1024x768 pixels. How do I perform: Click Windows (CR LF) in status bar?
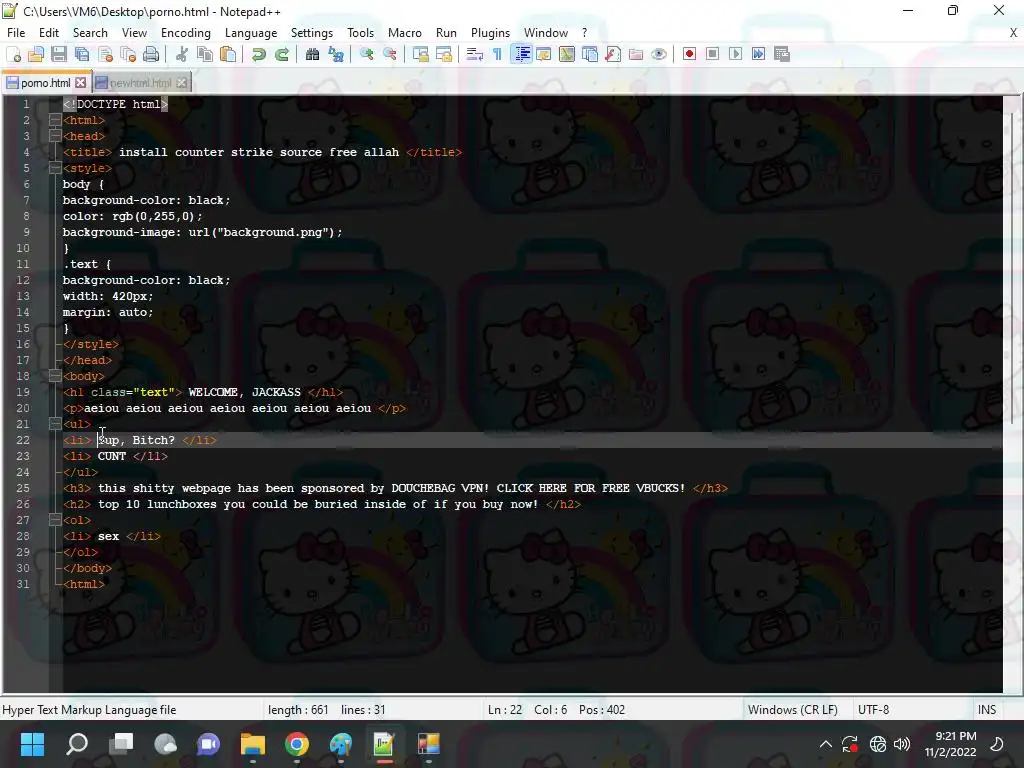coord(792,710)
